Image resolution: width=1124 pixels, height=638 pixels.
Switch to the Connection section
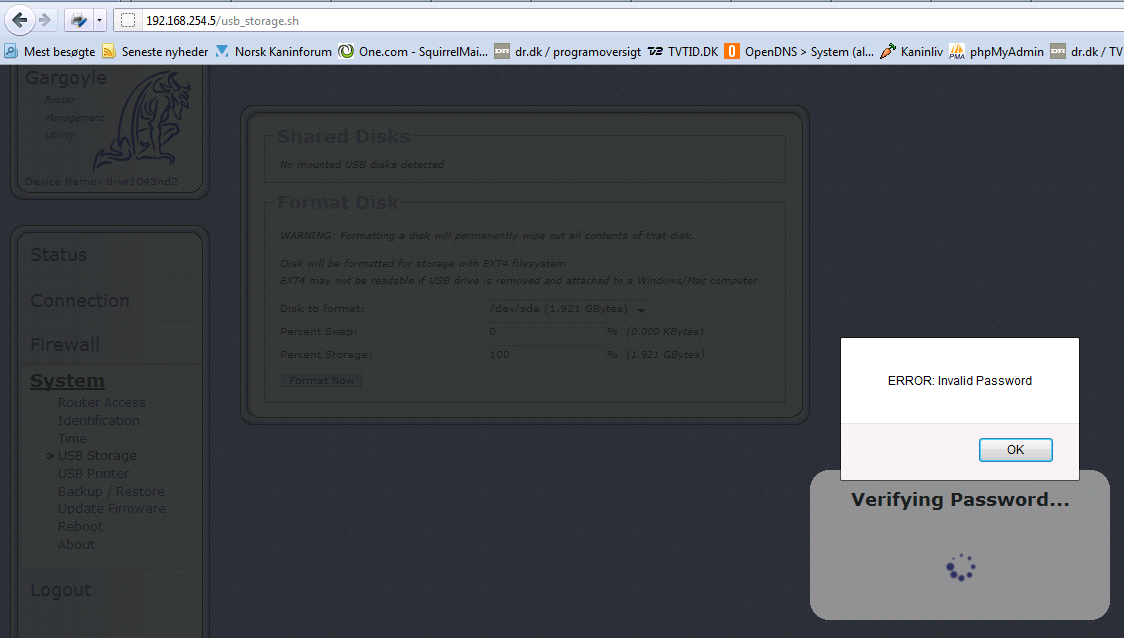coord(79,300)
